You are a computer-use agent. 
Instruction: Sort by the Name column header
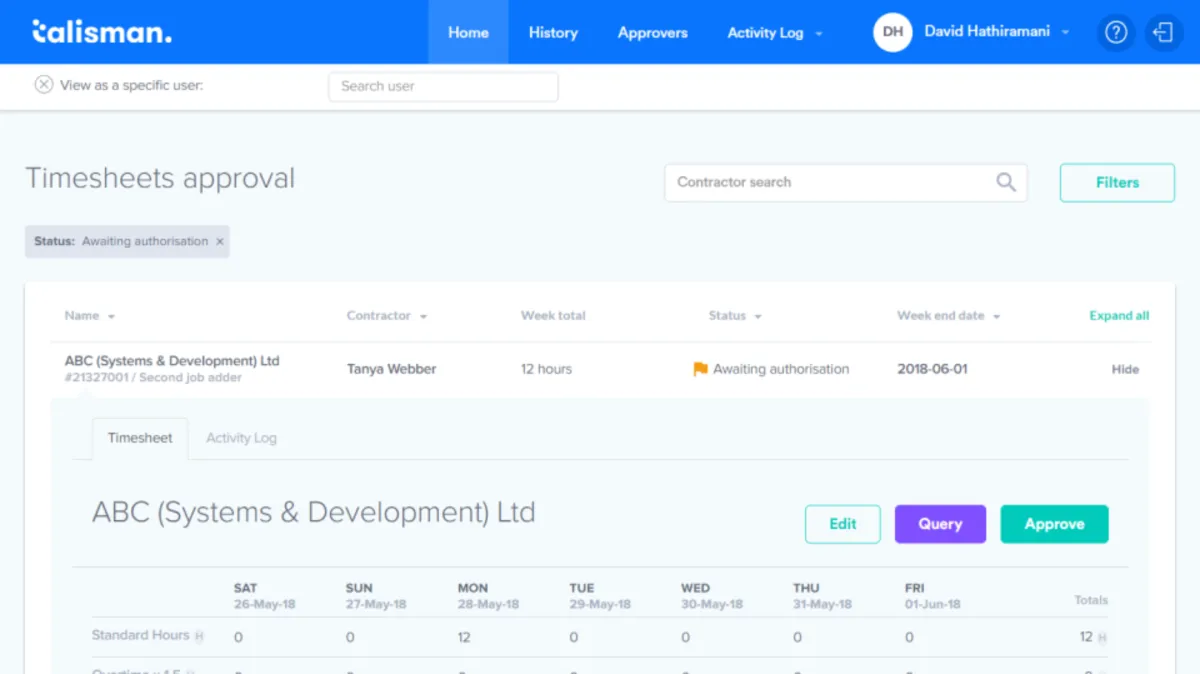(x=89, y=316)
